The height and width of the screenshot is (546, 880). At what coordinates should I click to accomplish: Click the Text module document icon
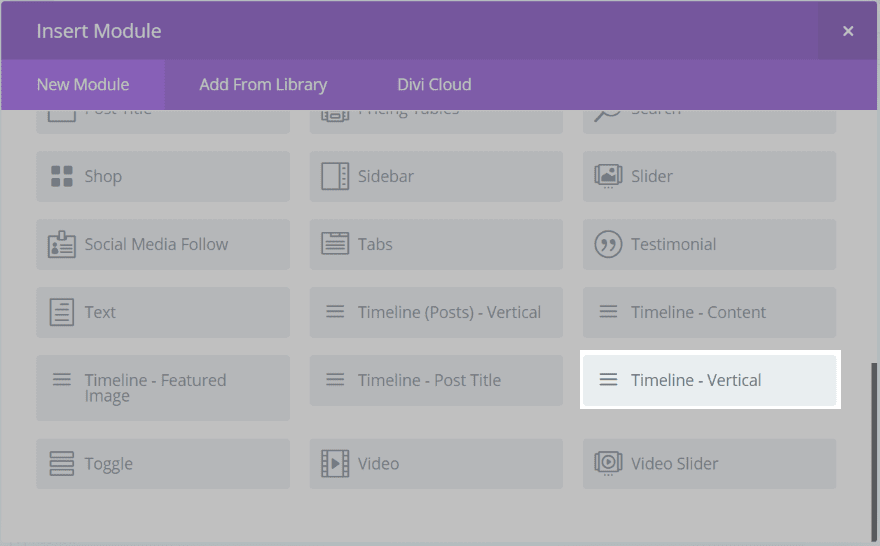tap(62, 312)
